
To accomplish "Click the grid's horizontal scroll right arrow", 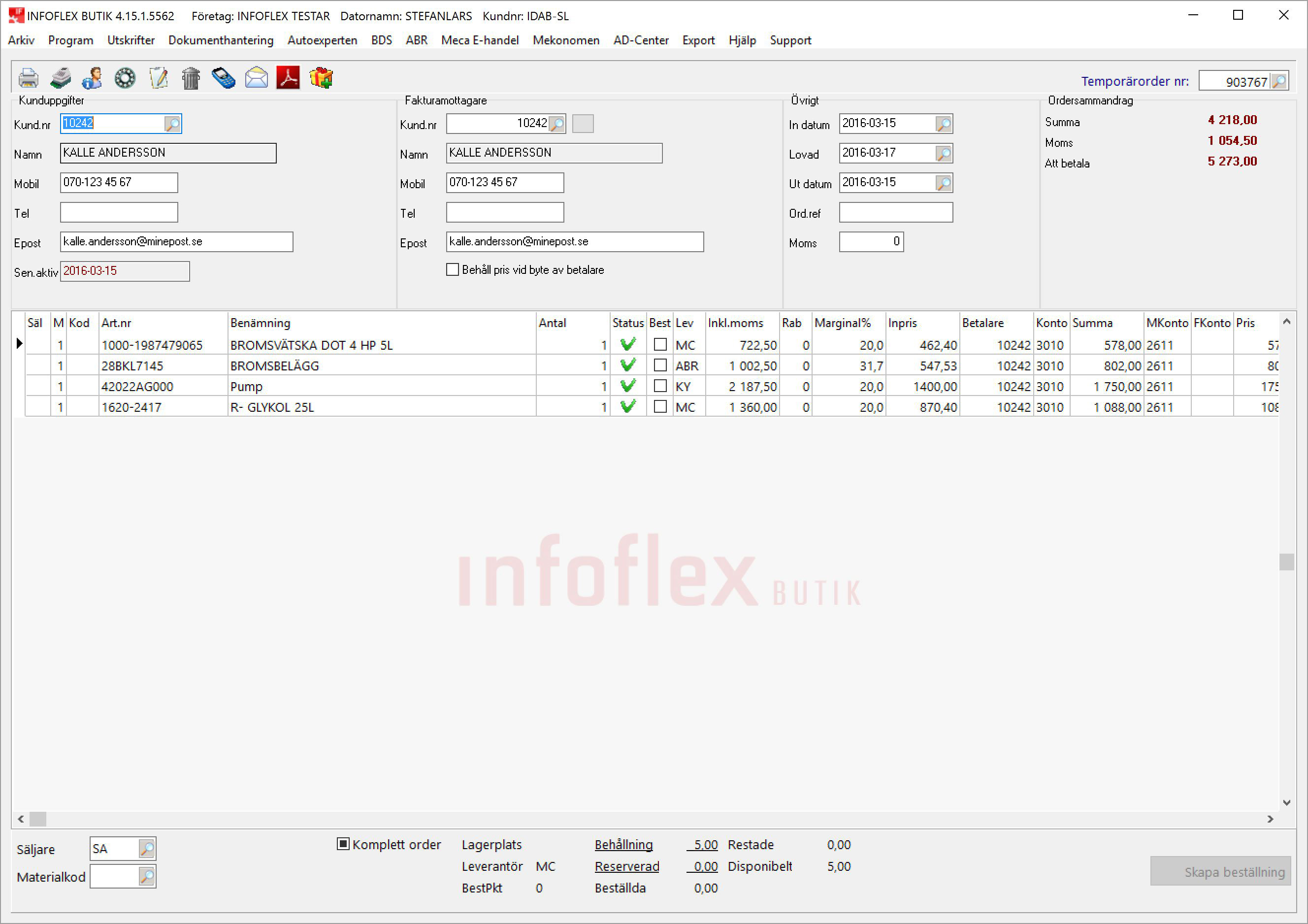I will [x=1271, y=819].
